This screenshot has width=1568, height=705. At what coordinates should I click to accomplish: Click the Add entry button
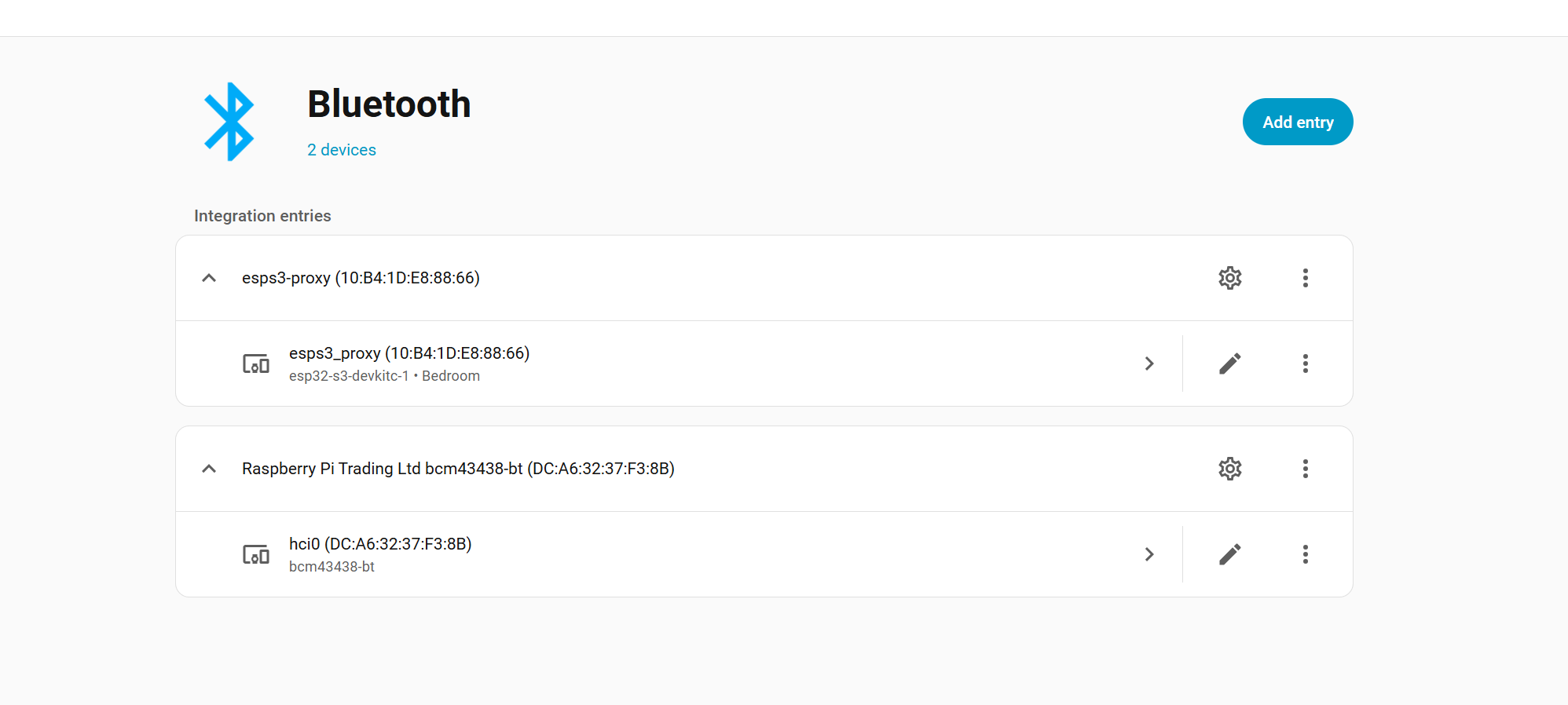[x=1297, y=122]
